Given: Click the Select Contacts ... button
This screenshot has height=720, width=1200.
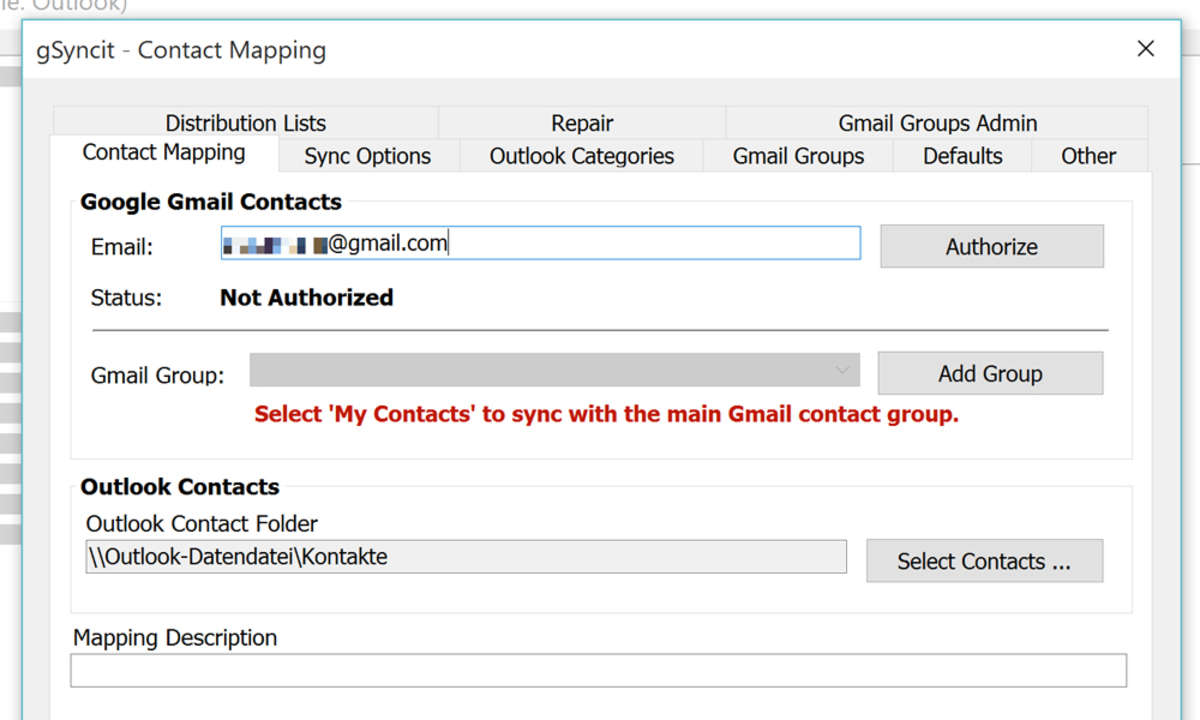Looking at the screenshot, I should (x=984, y=561).
